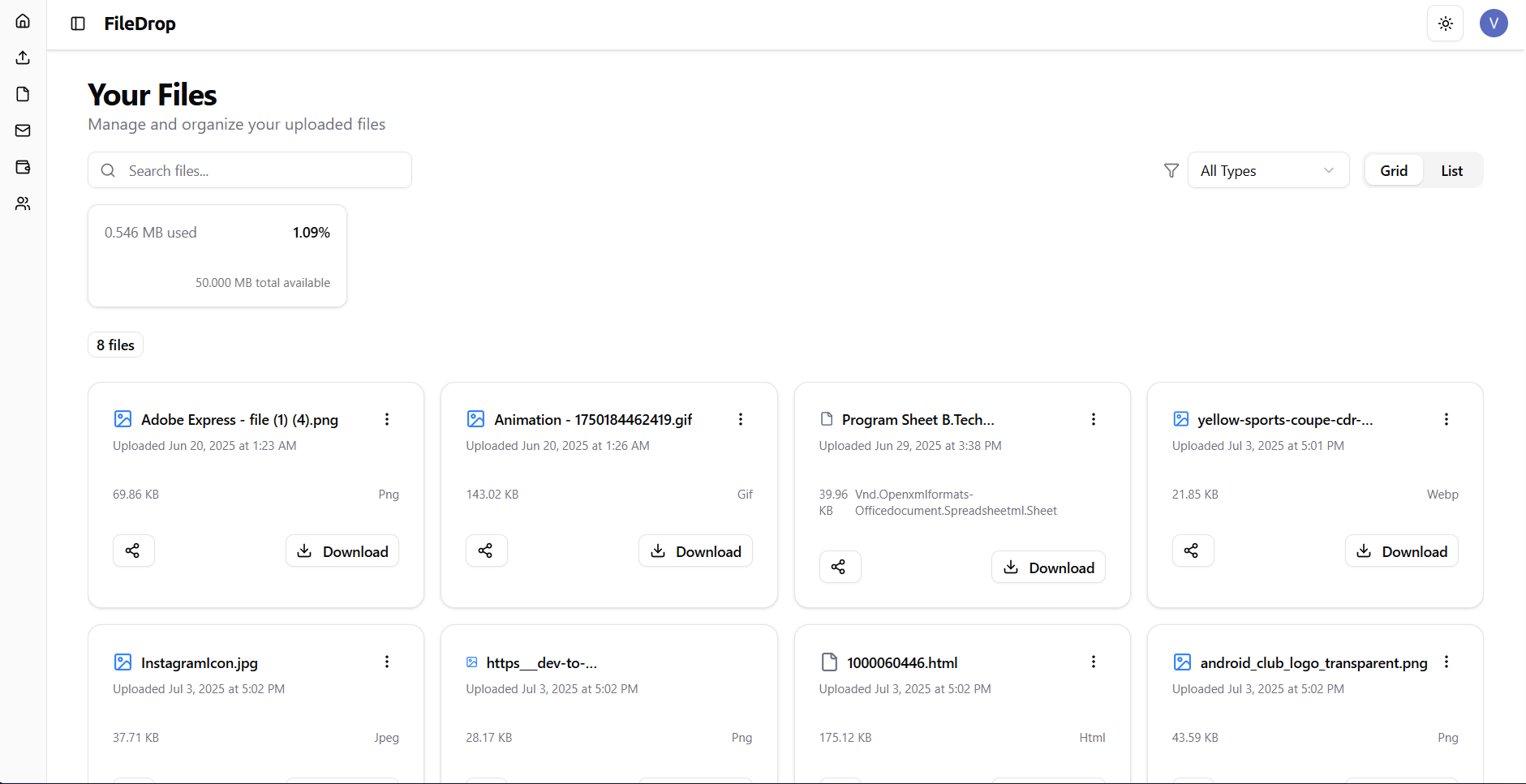The image size is (1526, 784).
Task: Collapse the sidebar using the panel toggle
Action: coord(77,24)
